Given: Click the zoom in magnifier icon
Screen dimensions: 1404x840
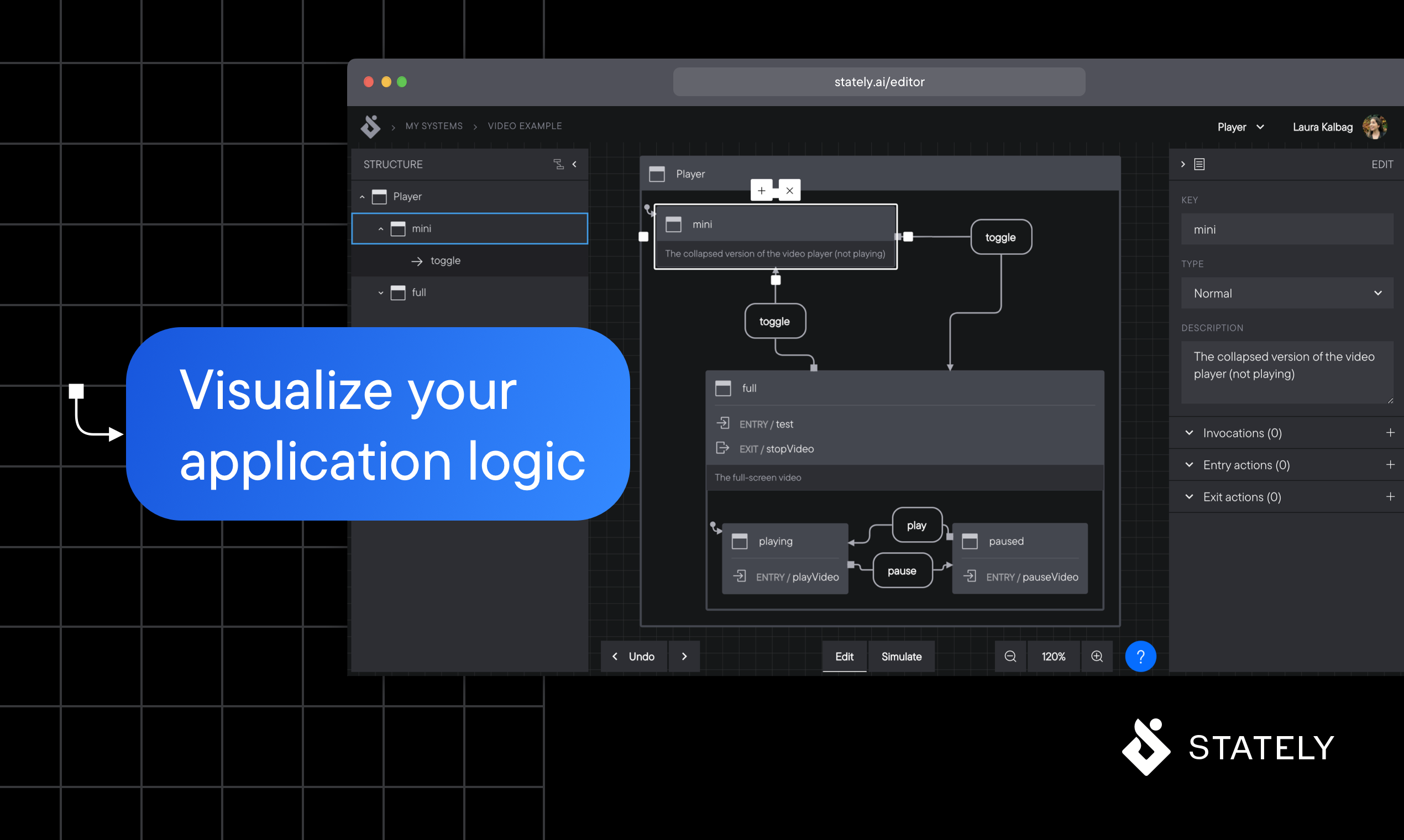Looking at the screenshot, I should pyautogui.click(x=1097, y=656).
